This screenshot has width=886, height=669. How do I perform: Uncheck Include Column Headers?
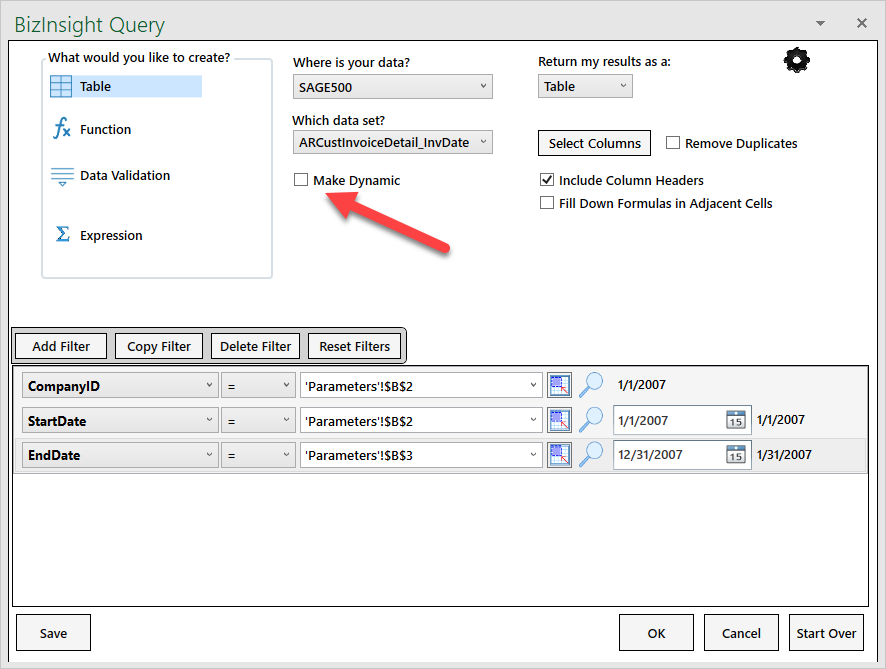pyautogui.click(x=546, y=180)
